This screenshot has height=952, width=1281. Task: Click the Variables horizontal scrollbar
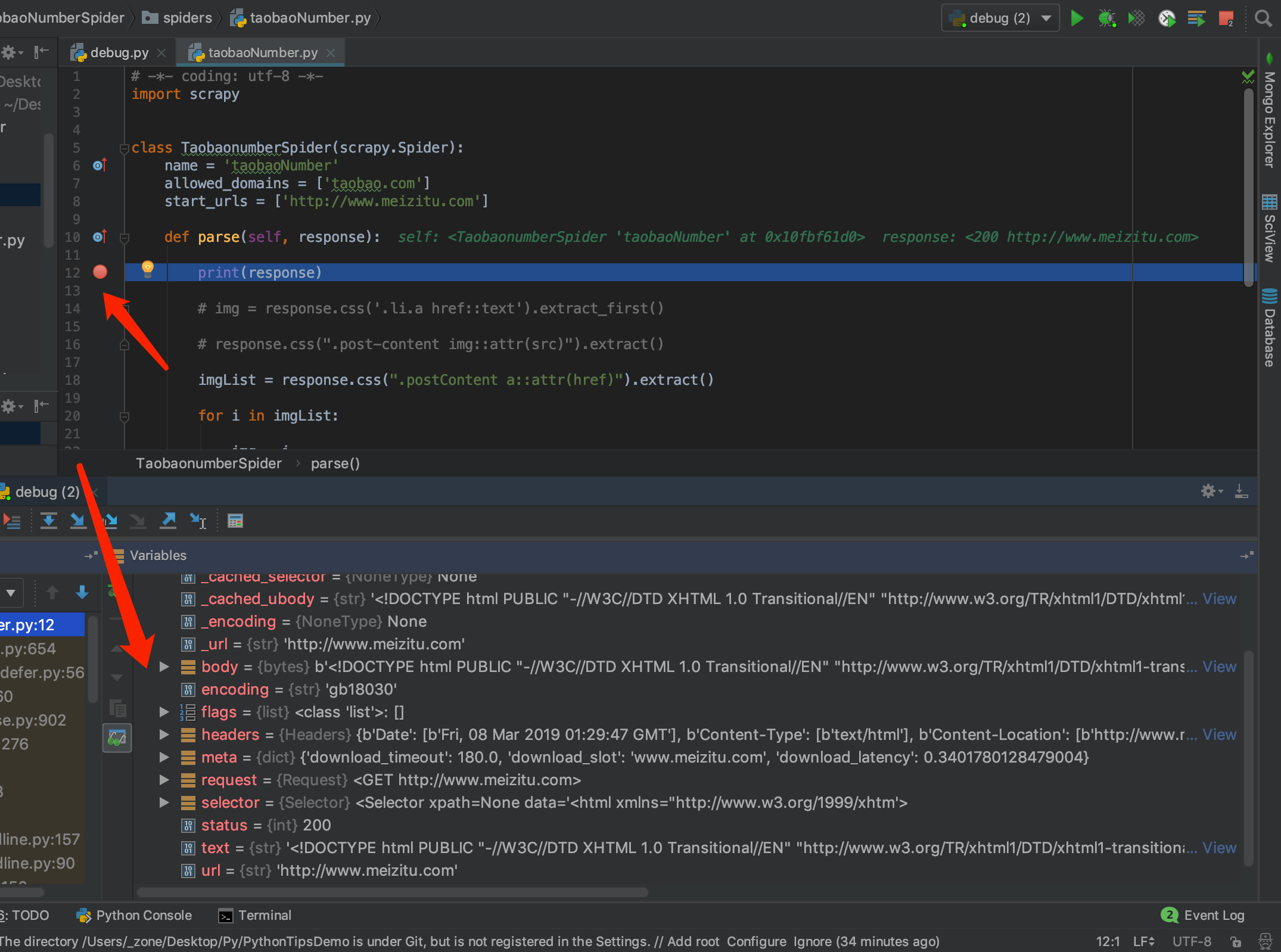click(393, 892)
